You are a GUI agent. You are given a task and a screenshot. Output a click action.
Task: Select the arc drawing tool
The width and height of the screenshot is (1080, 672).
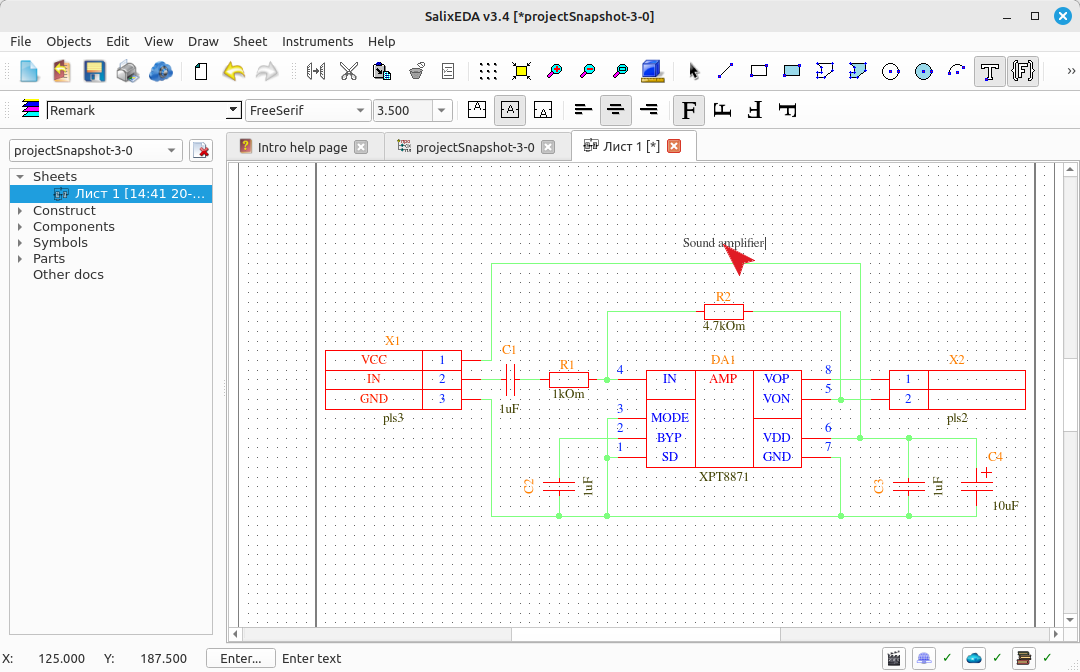point(957,71)
